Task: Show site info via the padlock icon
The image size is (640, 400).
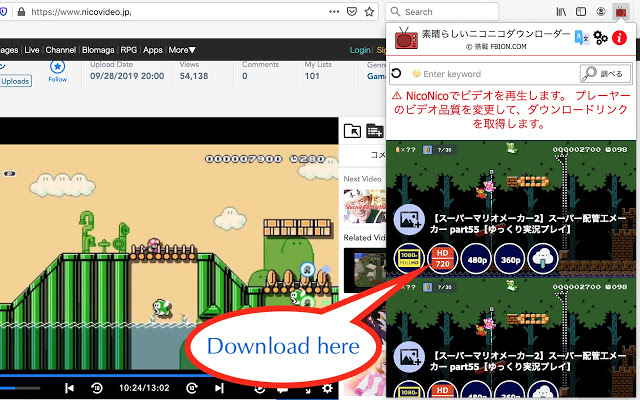Action: click(x=22, y=12)
